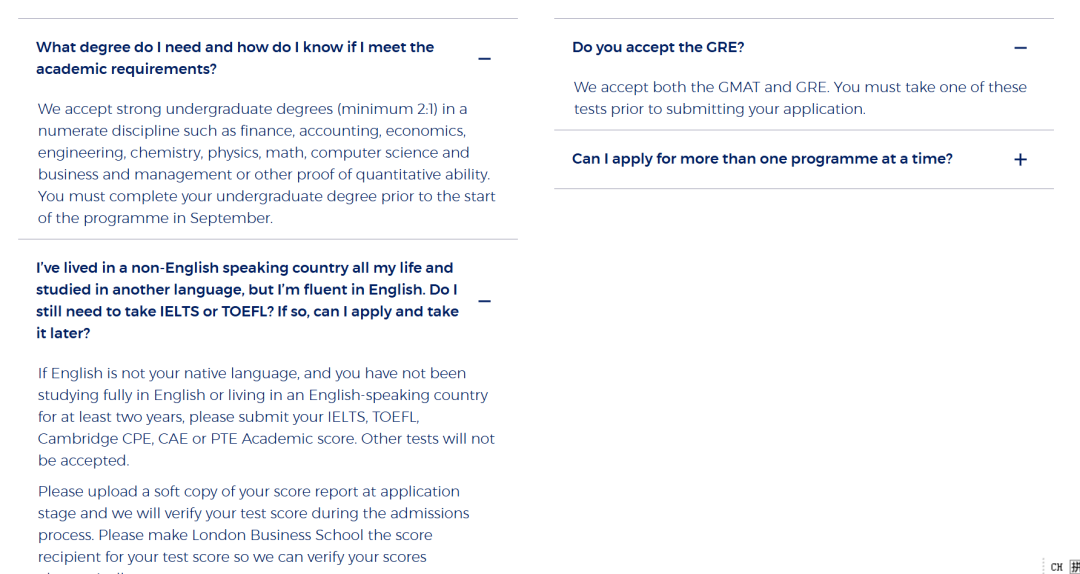
Task: Open 'Can I apply for more than one programme' heading
Action: coord(762,159)
